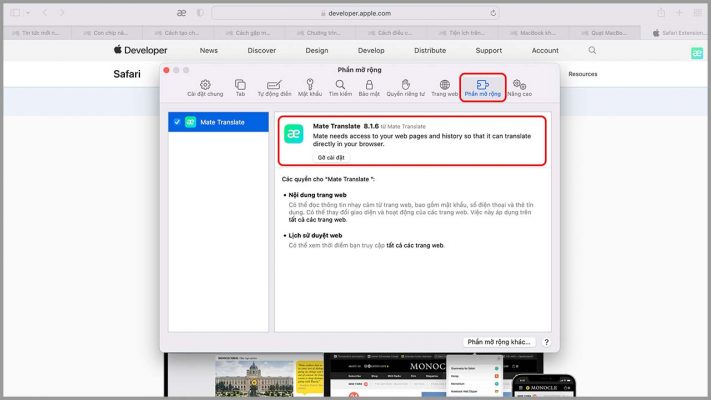711x400 pixels.
Task: Select Trang web websites pane
Action: point(444,88)
